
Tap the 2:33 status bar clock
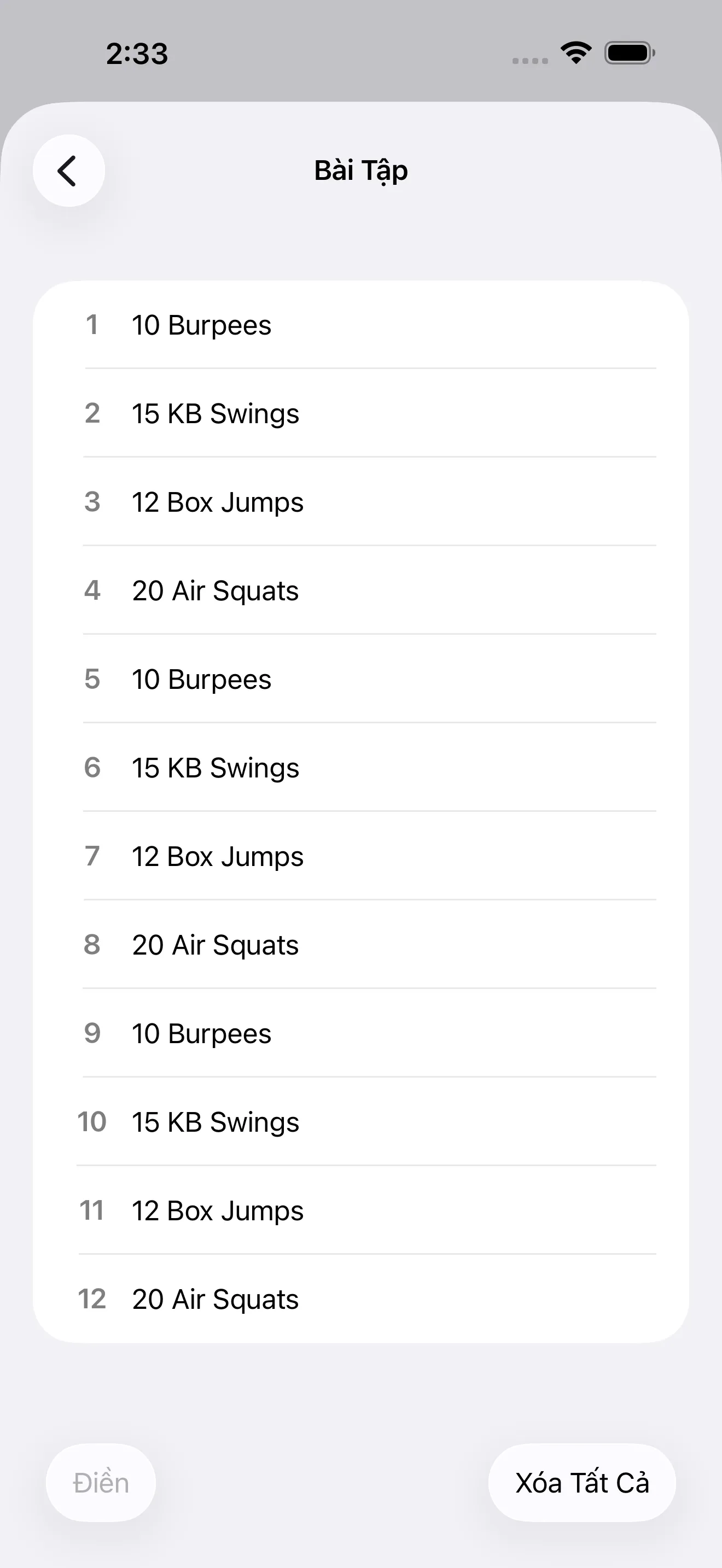point(137,54)
